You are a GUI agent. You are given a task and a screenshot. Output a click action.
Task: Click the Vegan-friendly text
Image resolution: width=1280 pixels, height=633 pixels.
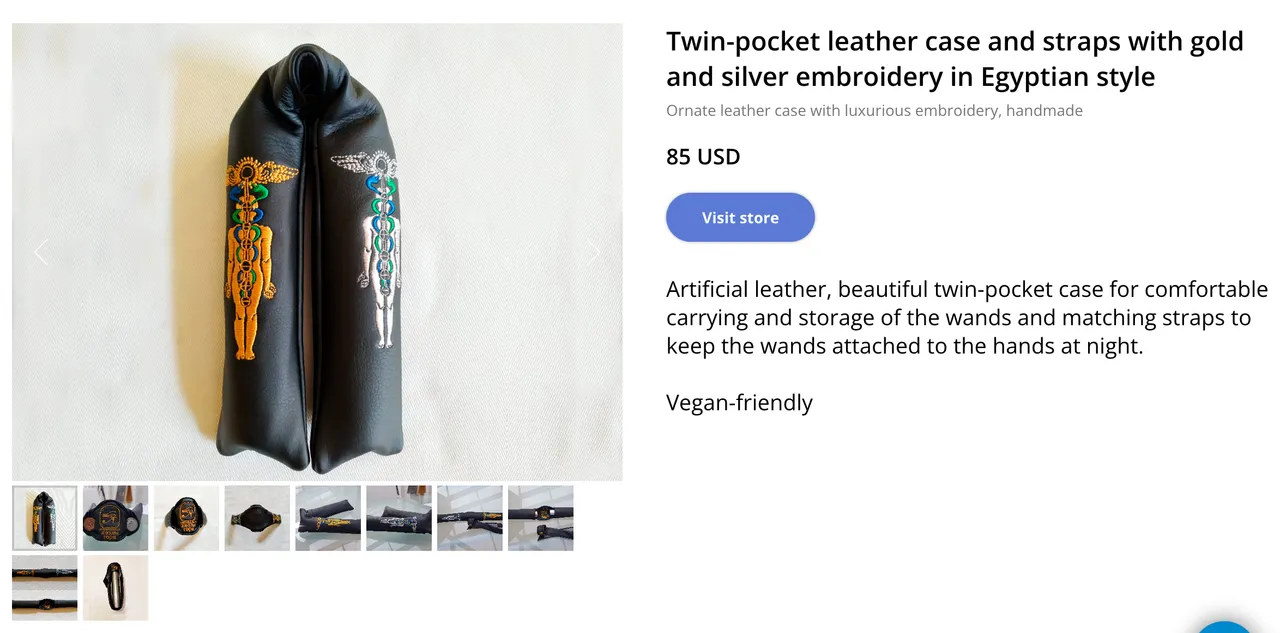point(739,403)
